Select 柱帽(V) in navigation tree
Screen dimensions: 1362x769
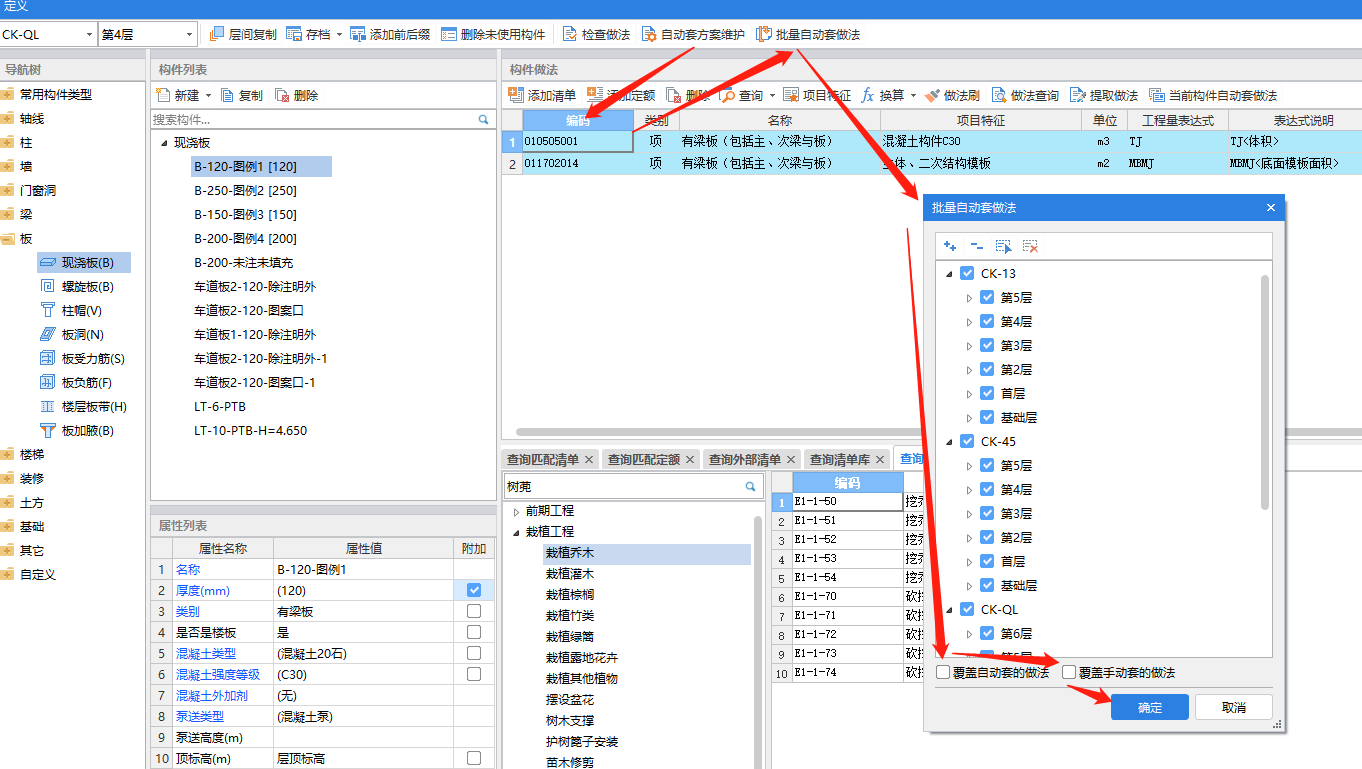(71, 310)
